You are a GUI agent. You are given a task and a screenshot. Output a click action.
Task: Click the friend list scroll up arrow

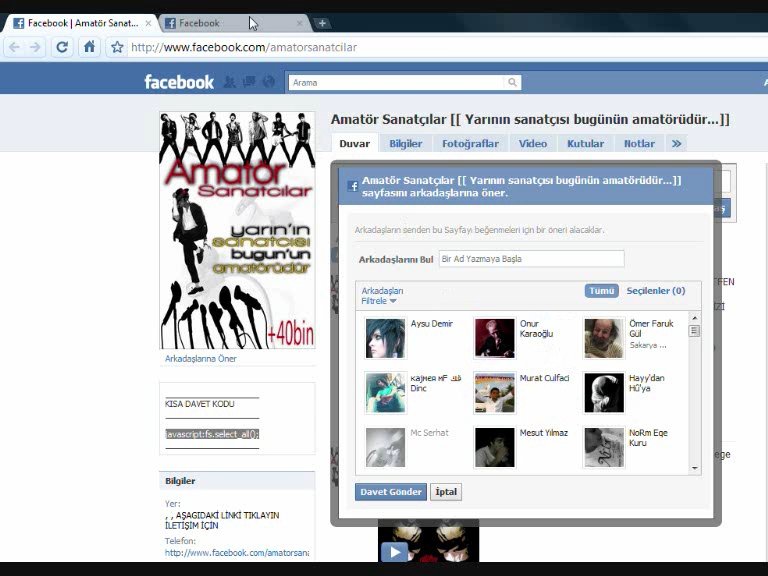pos(695,318)
